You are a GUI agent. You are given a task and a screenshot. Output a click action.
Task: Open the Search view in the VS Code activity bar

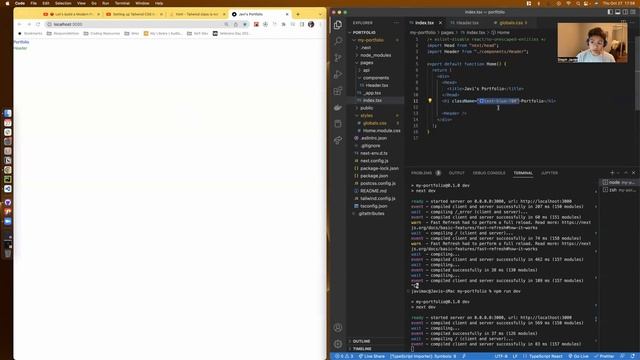pos(338,41)
